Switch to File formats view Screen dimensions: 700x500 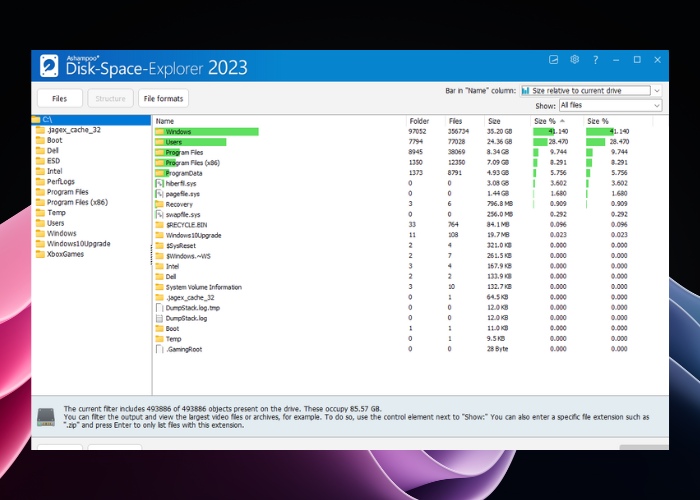(x=163, y=98)
